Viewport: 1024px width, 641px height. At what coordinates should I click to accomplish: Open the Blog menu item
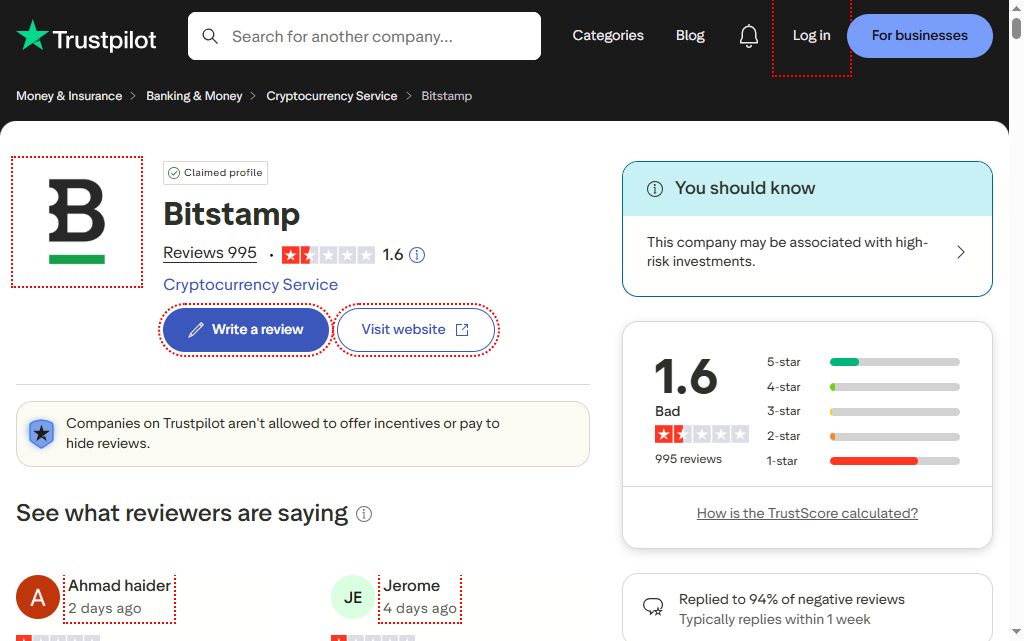pyautogui.click(x=690, y=36)
